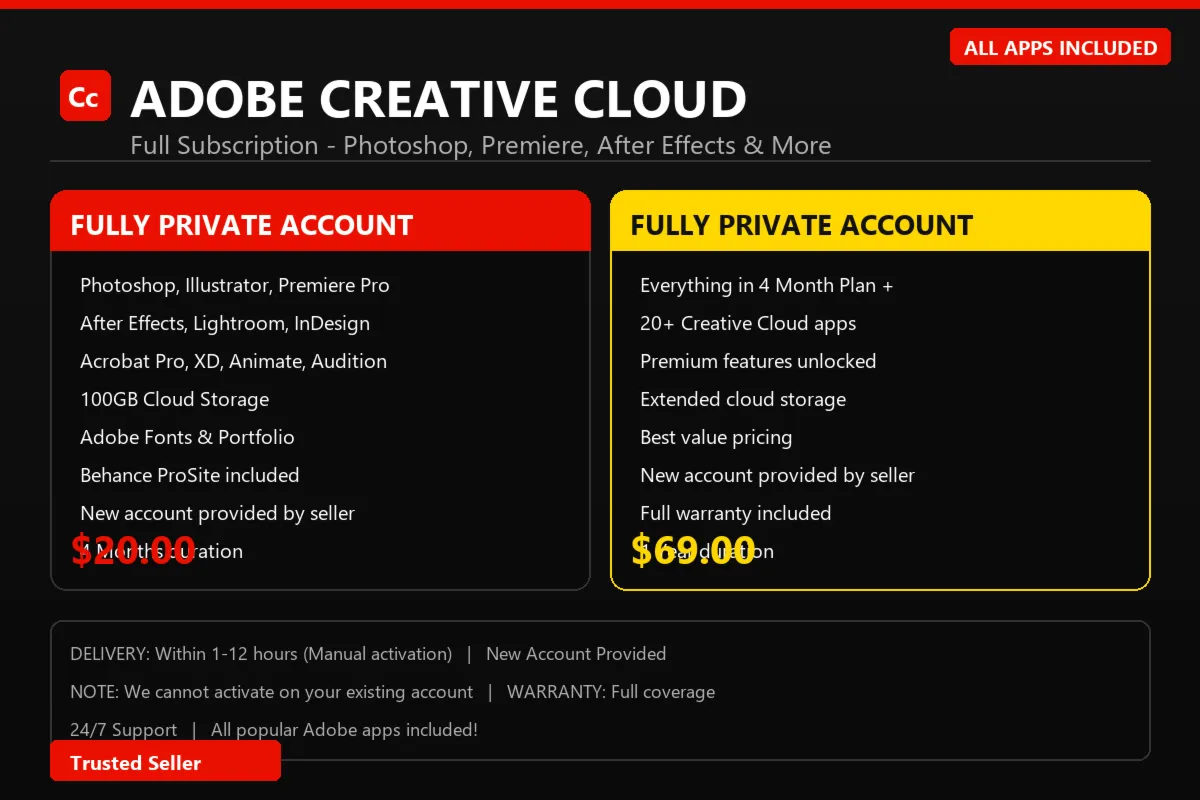Click the ALL APPS INCLUDED badge

(x=1060, y=47)
